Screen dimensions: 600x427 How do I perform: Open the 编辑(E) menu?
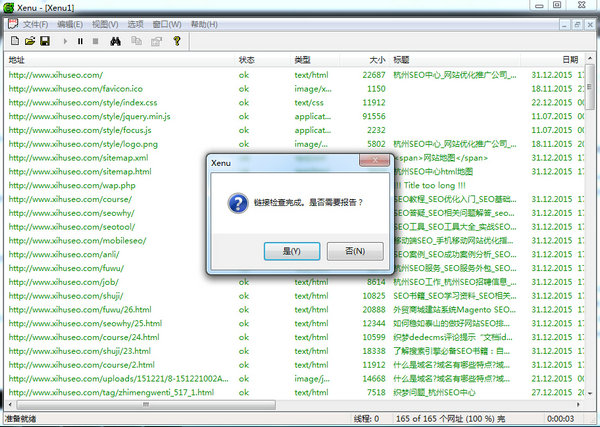70,24
